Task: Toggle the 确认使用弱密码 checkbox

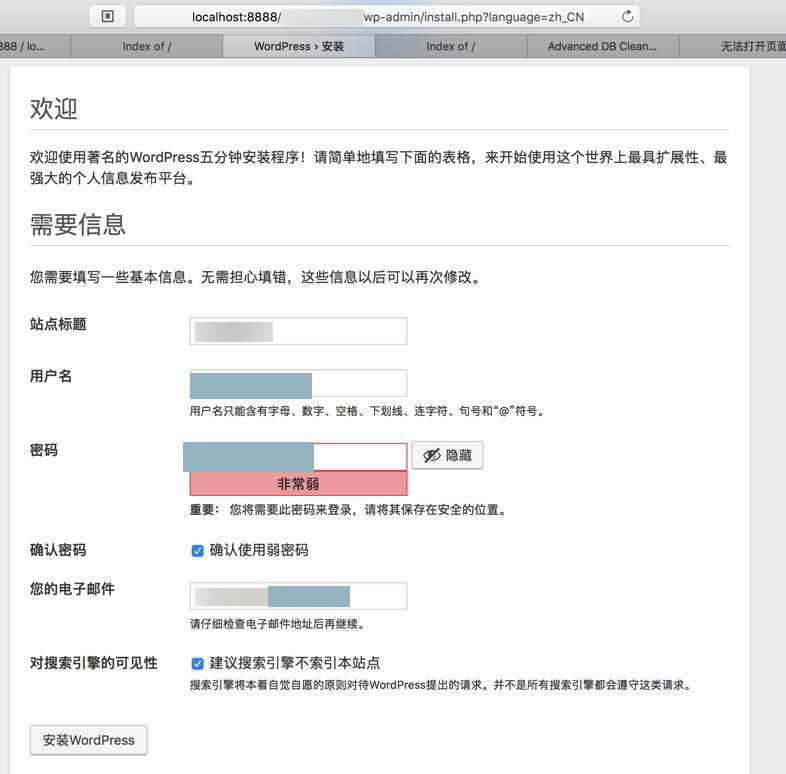Action: tap(198, 551)
